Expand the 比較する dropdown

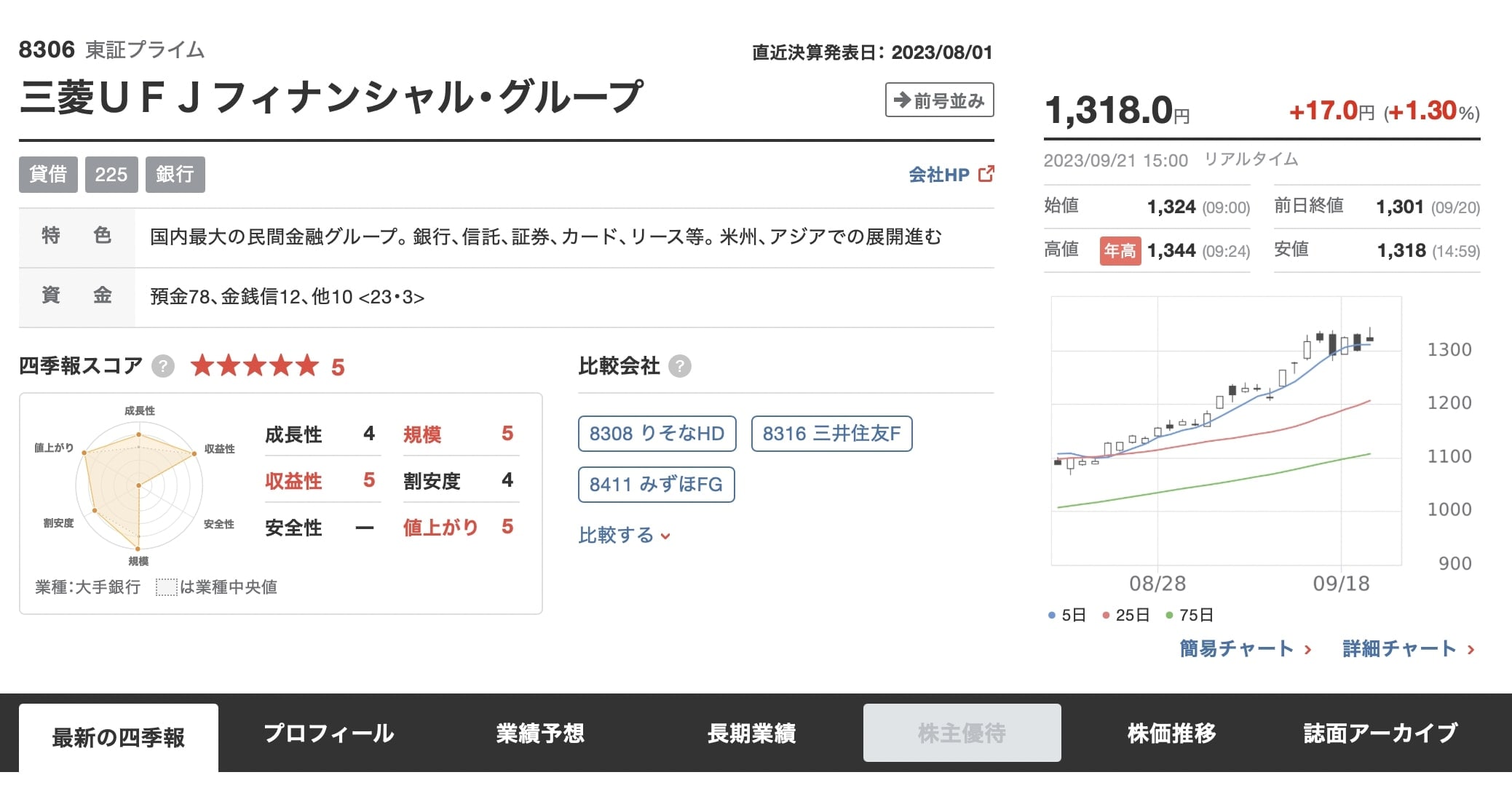[625, 536]
